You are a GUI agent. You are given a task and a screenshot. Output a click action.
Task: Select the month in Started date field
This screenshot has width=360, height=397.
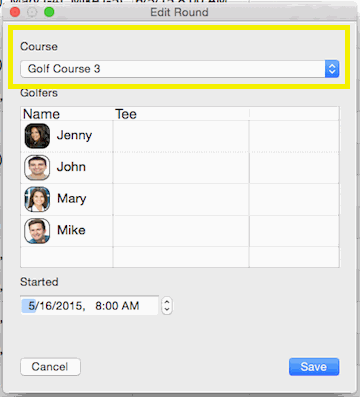31,306
